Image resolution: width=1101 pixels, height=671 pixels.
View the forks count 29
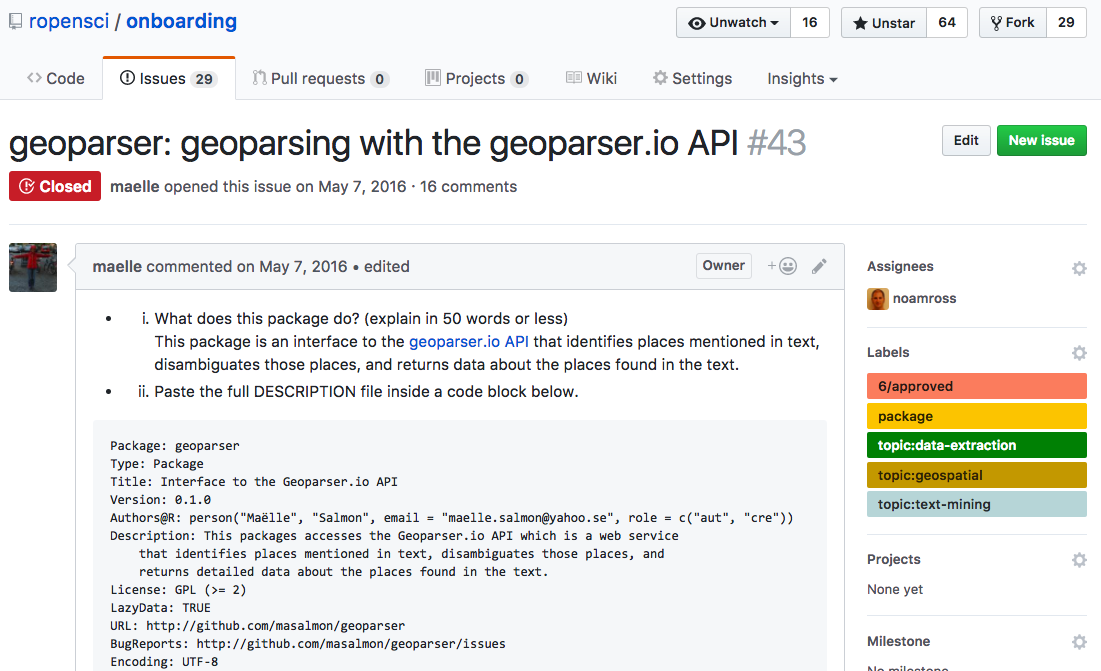click(x=1066, y=22)
